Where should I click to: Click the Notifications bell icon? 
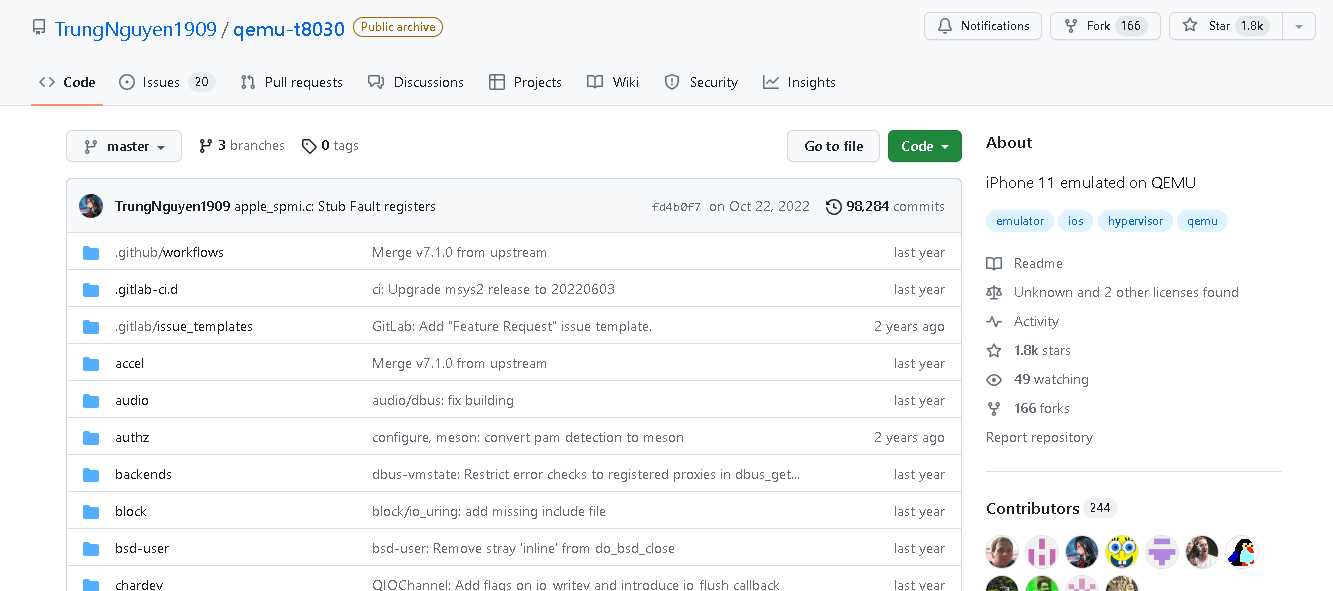pyautogui.click(x=945, y=26)
